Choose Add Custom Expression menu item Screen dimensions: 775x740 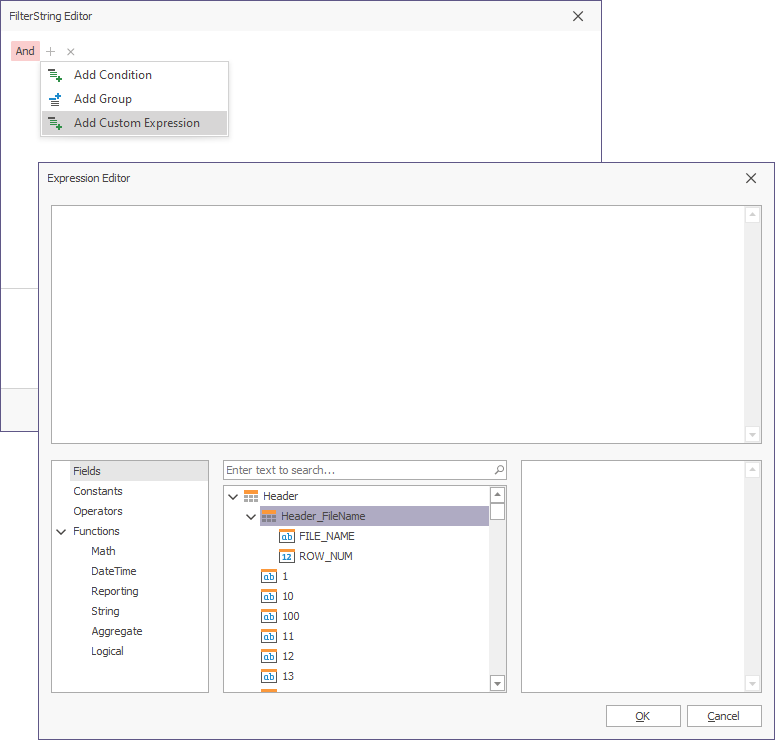click(134, 123)
